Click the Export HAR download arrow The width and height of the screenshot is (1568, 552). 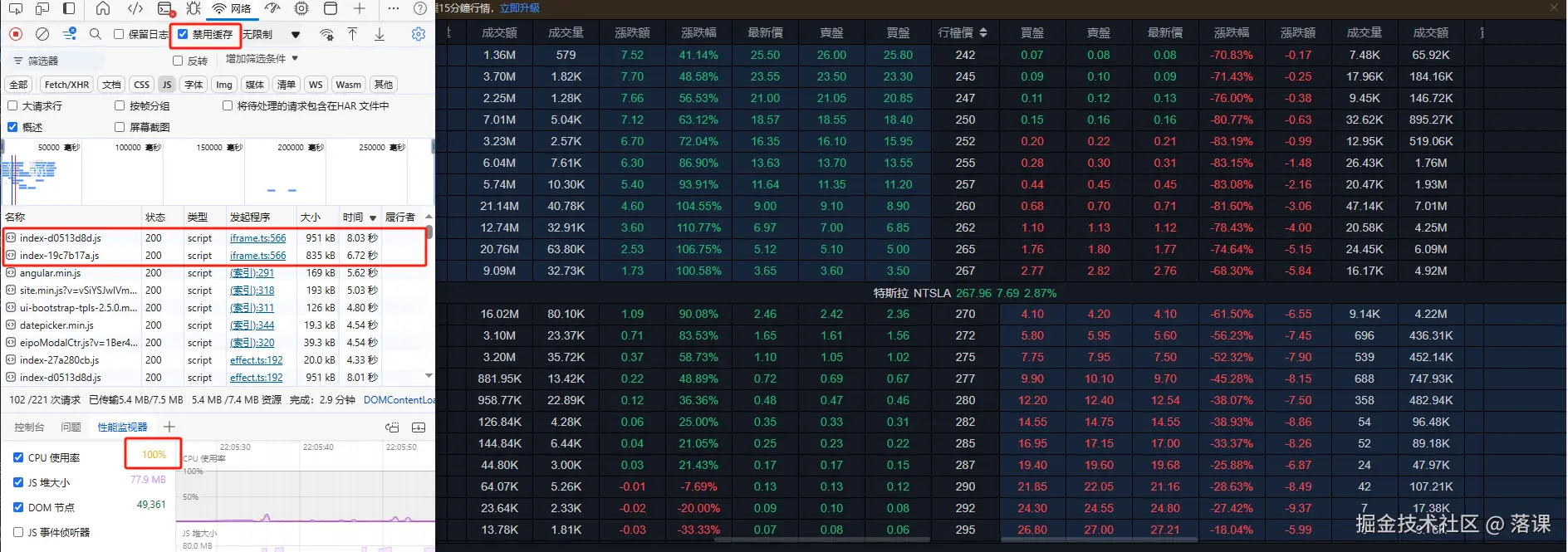click(x=380, y=34)
